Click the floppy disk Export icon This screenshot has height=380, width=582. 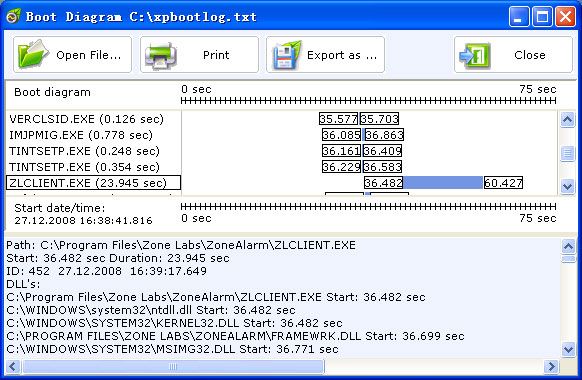click(x=287, y=55)
